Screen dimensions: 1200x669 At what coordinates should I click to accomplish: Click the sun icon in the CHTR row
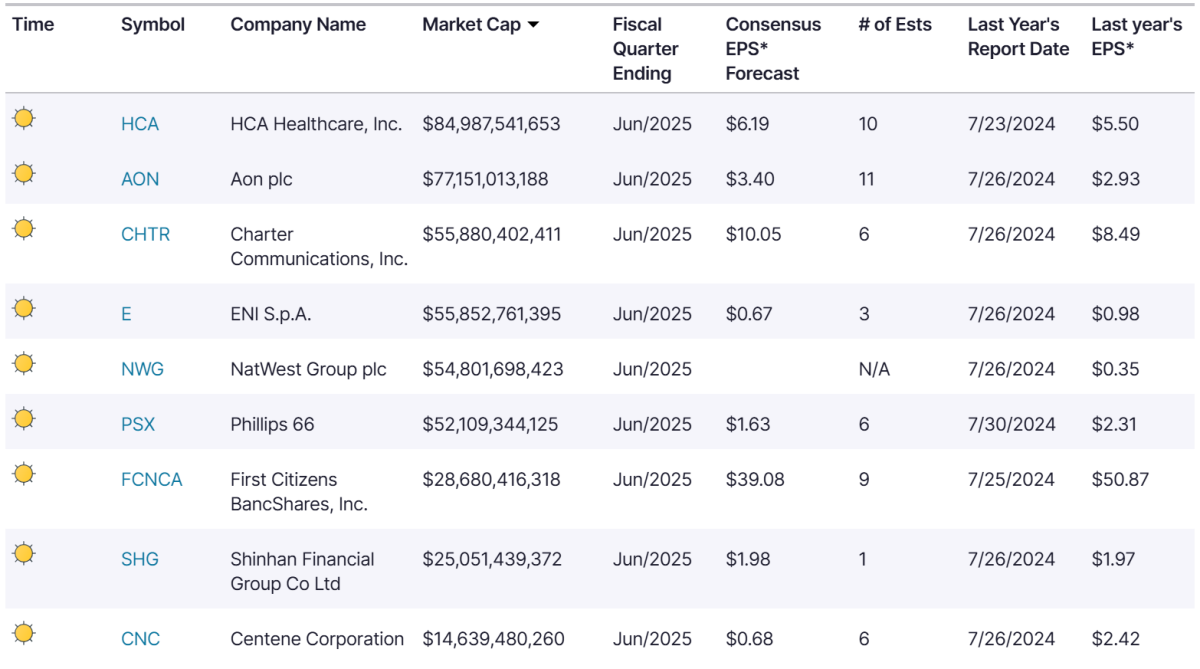24,229
